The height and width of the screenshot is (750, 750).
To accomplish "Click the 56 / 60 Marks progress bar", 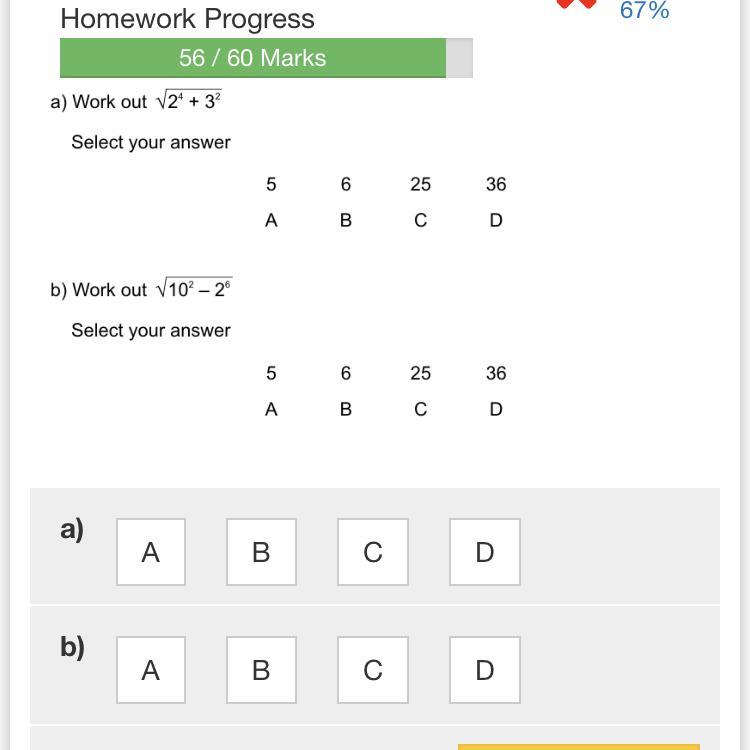I will 266,58.
